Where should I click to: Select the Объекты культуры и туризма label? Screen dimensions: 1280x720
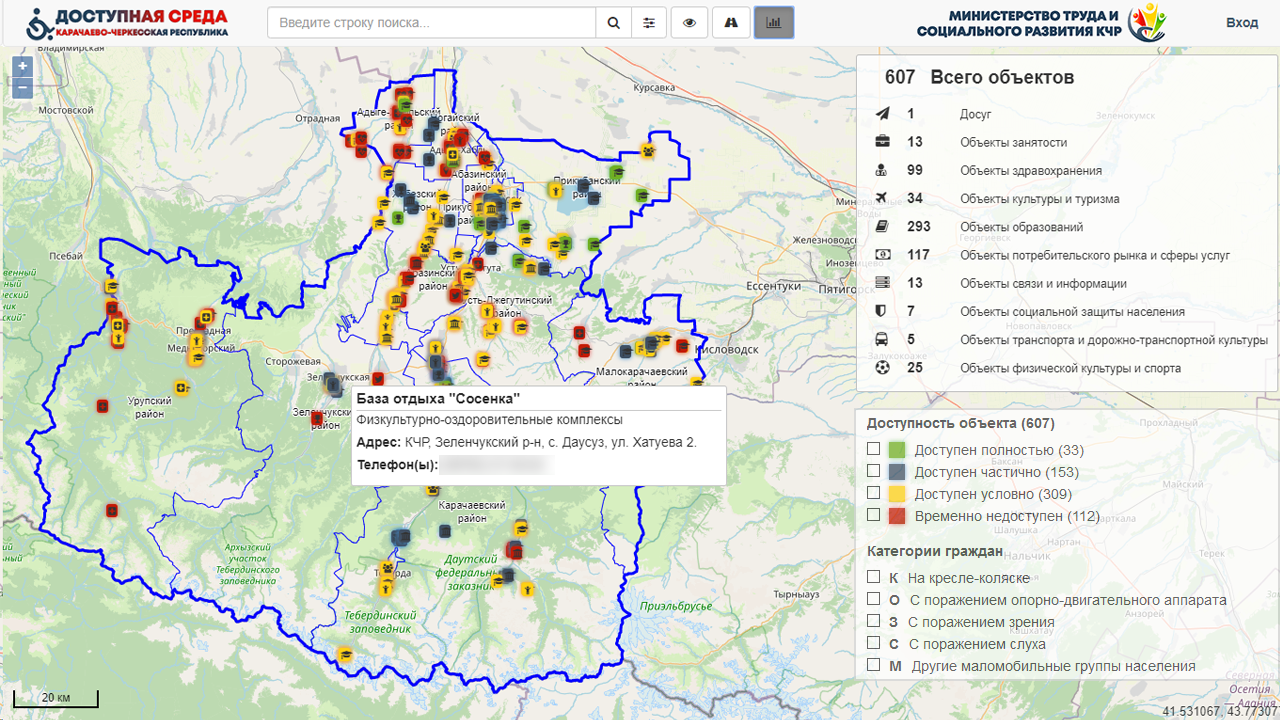1040,199
